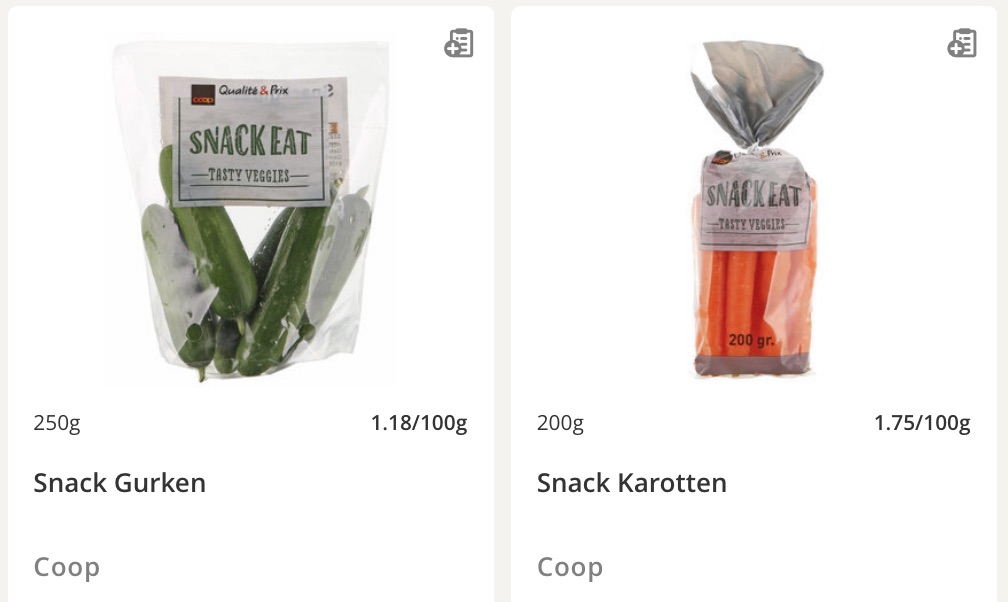Click the 1.18/100g unit price
Viewport: 1008px width, 602px height.
point(418,423)
